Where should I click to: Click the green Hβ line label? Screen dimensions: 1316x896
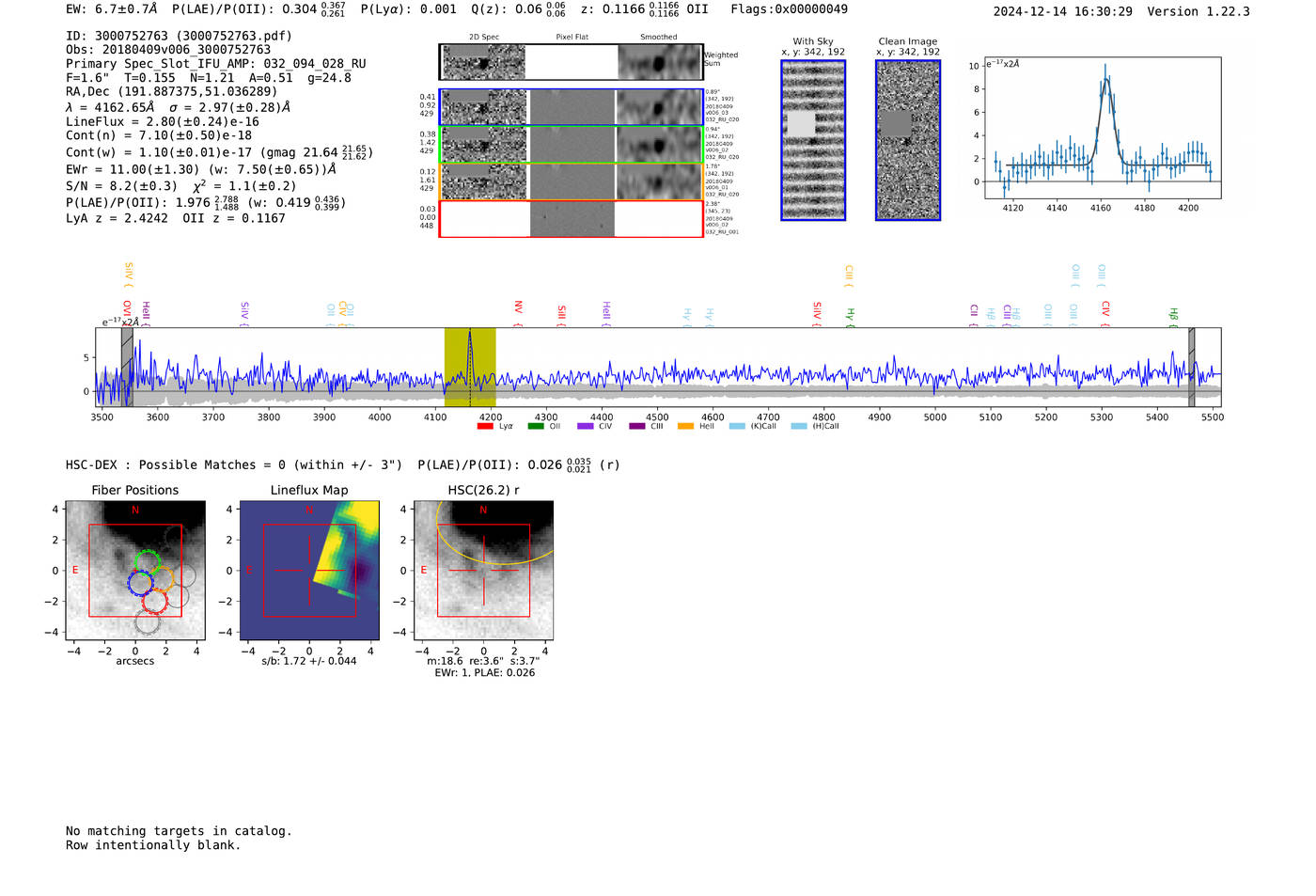pyautogui.click(x=1173, y=316)
